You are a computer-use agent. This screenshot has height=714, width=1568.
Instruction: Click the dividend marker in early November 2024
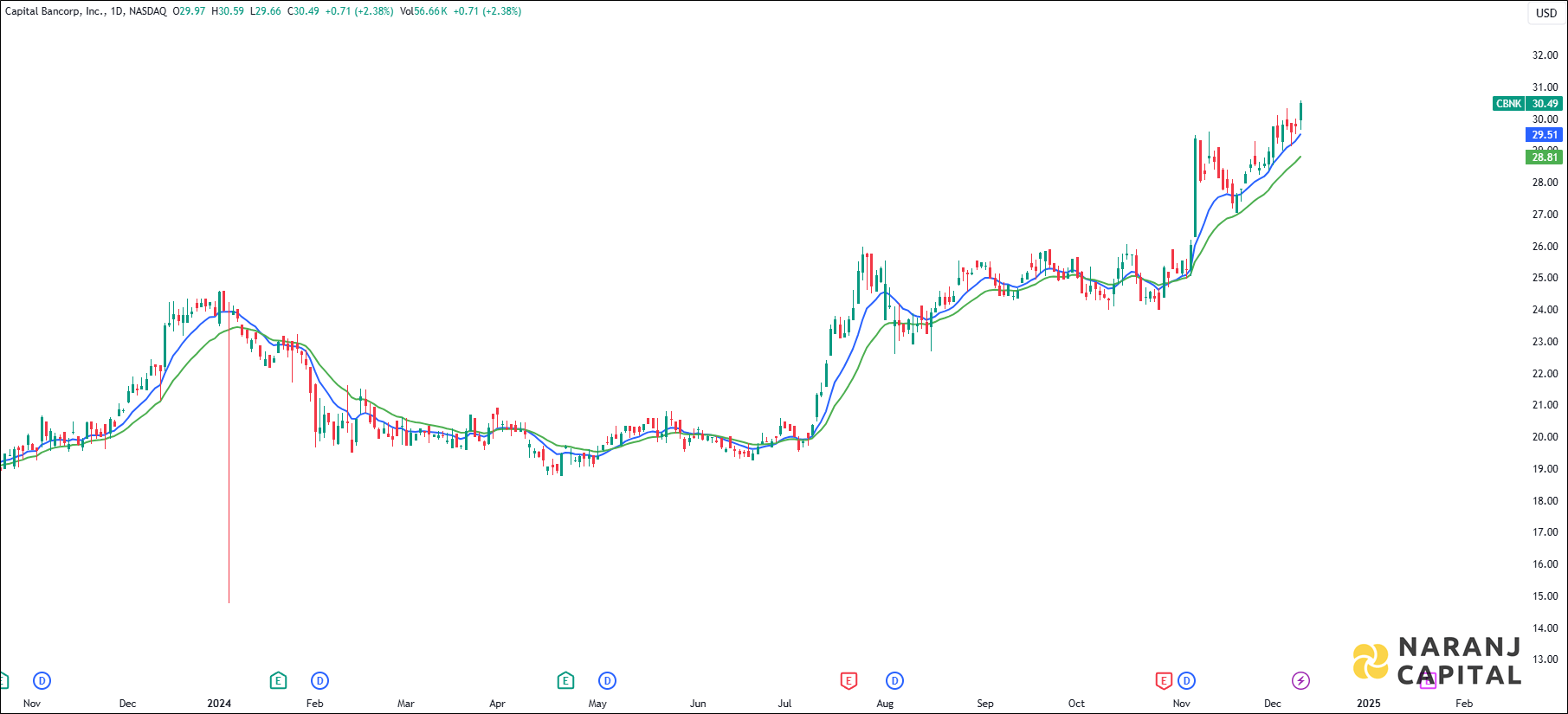point(1186,681)
